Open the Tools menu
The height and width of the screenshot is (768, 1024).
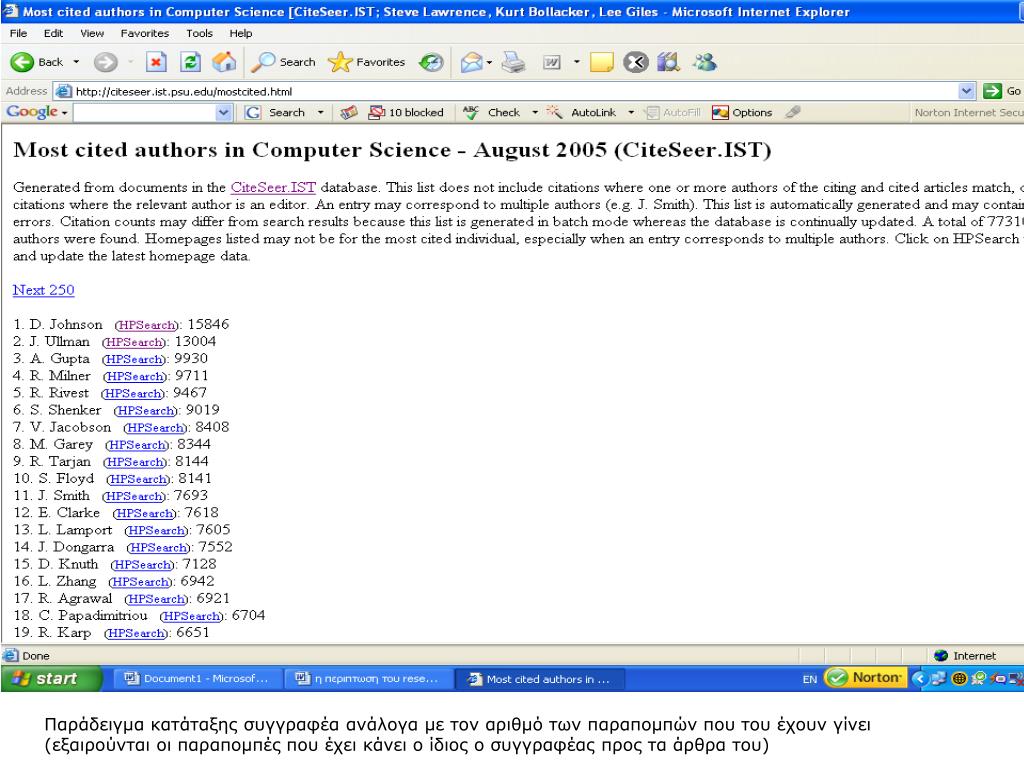(x=199, y=33)
